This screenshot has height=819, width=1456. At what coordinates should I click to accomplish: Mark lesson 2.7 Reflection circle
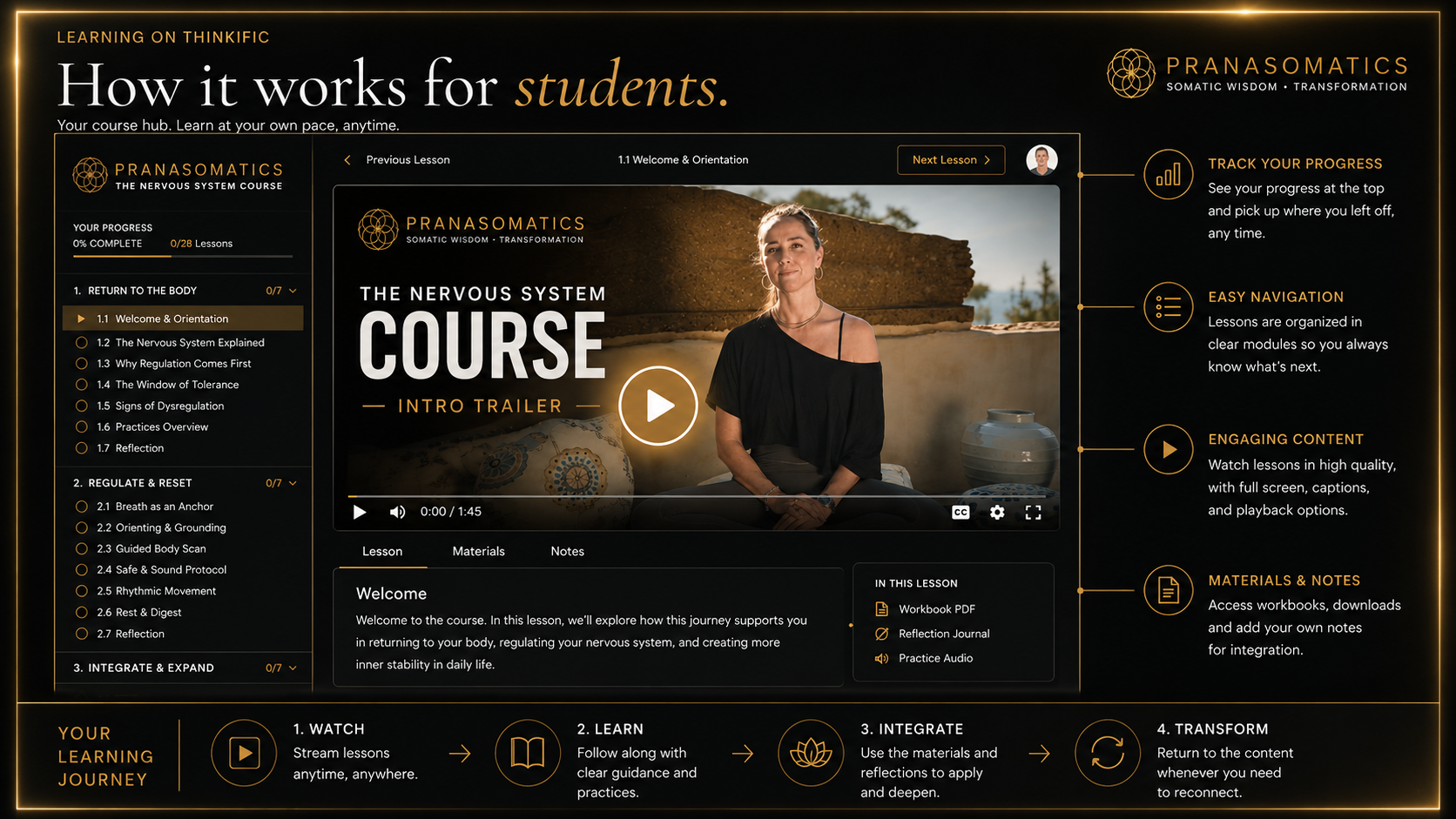pos(81,634)
